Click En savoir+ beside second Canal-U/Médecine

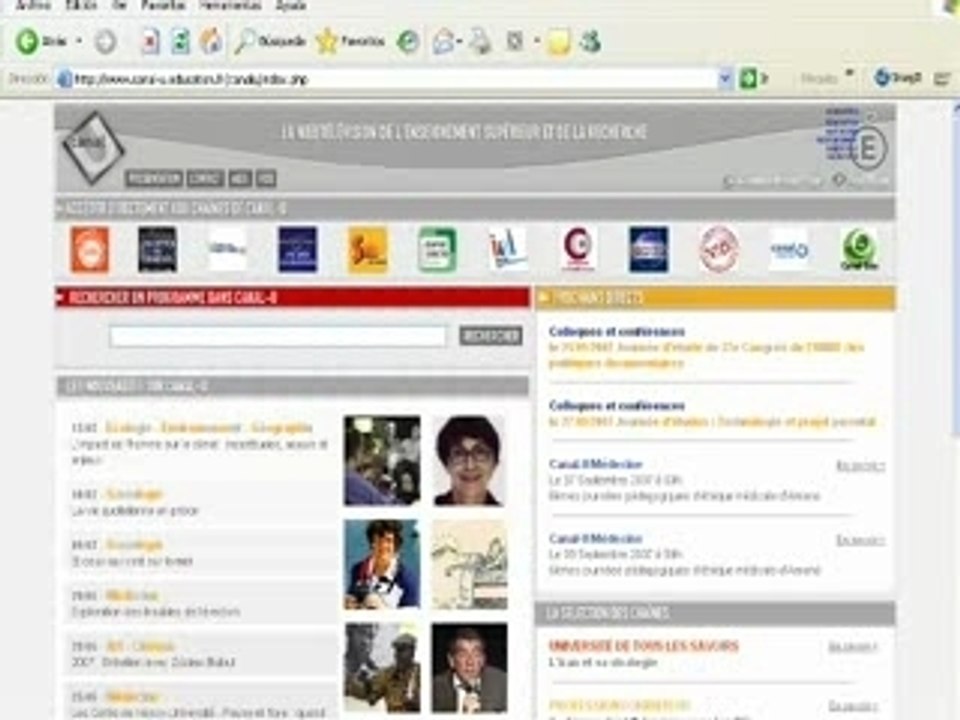860,540
